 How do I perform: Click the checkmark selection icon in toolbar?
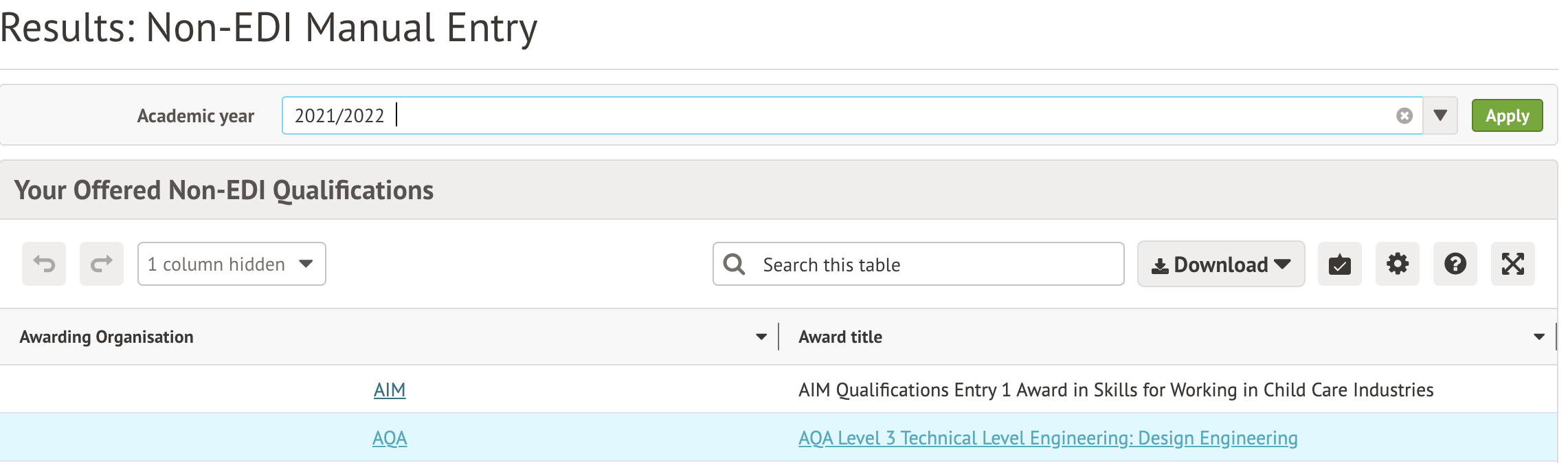(x=1339, y=264)
